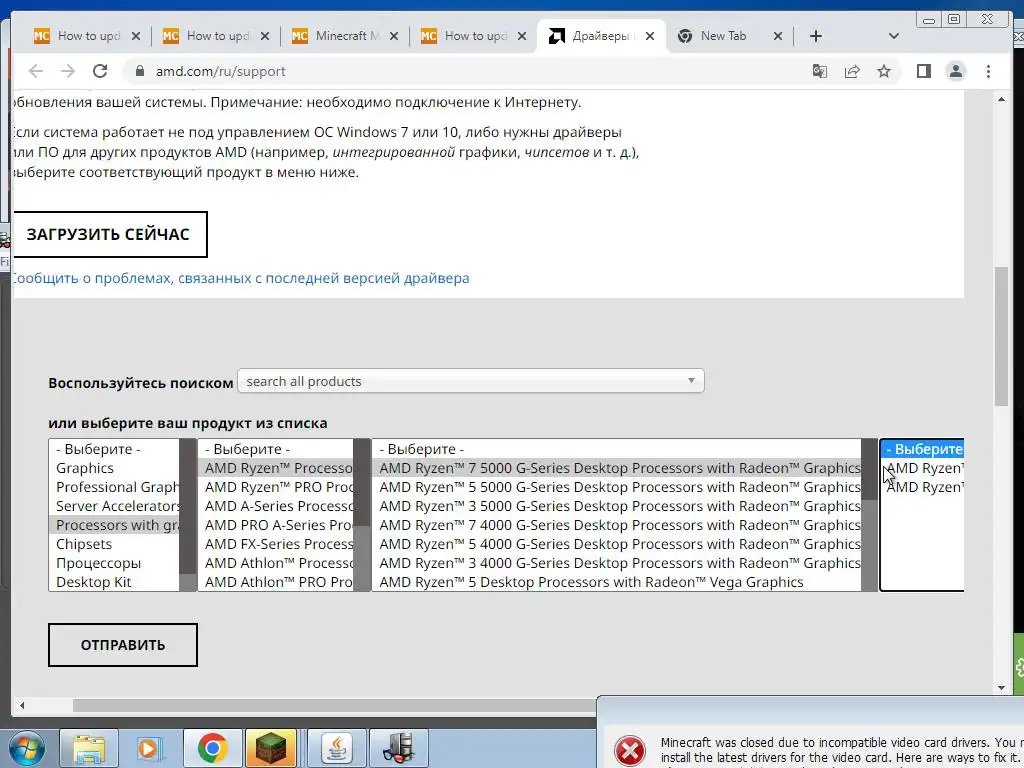1024x768 pixels.
Task: Close the Драйверы AMD tab
Action: pyautogui.click(x=650, y=36)
